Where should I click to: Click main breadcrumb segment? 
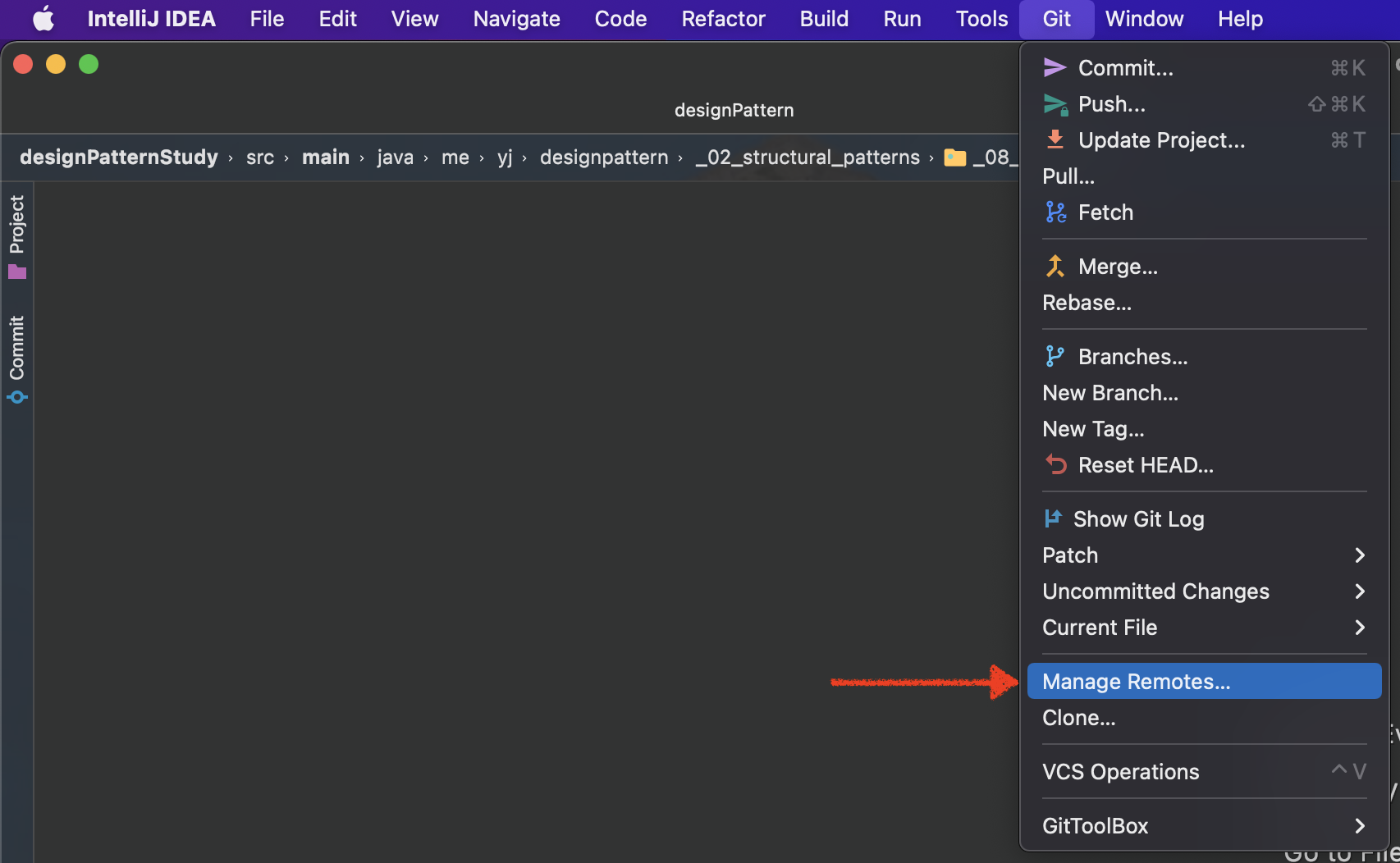(325, 157)
